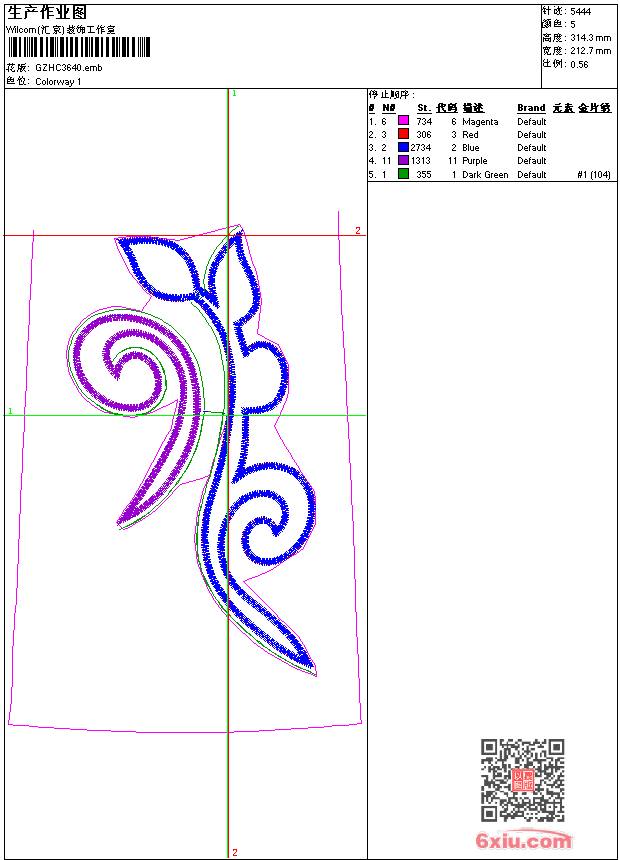This screenshot has width=620, height=860.
Task: Click the color count value '5'
Action: tap(573, 25)
